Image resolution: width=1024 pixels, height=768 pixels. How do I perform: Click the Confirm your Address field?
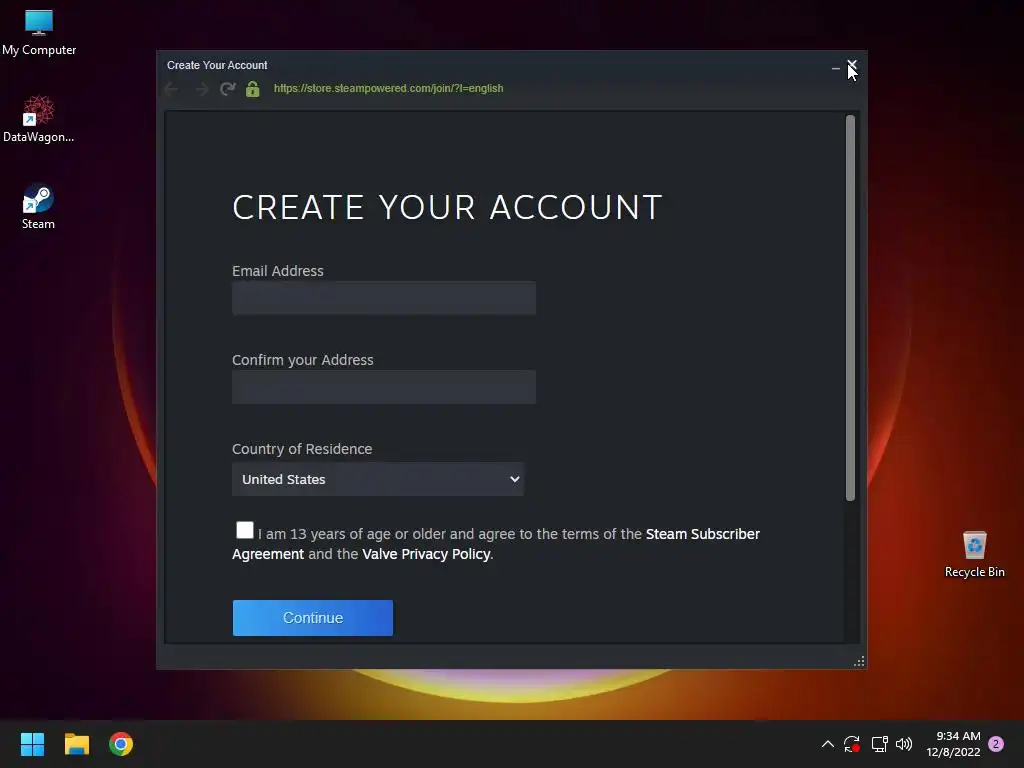pos(384,387)
